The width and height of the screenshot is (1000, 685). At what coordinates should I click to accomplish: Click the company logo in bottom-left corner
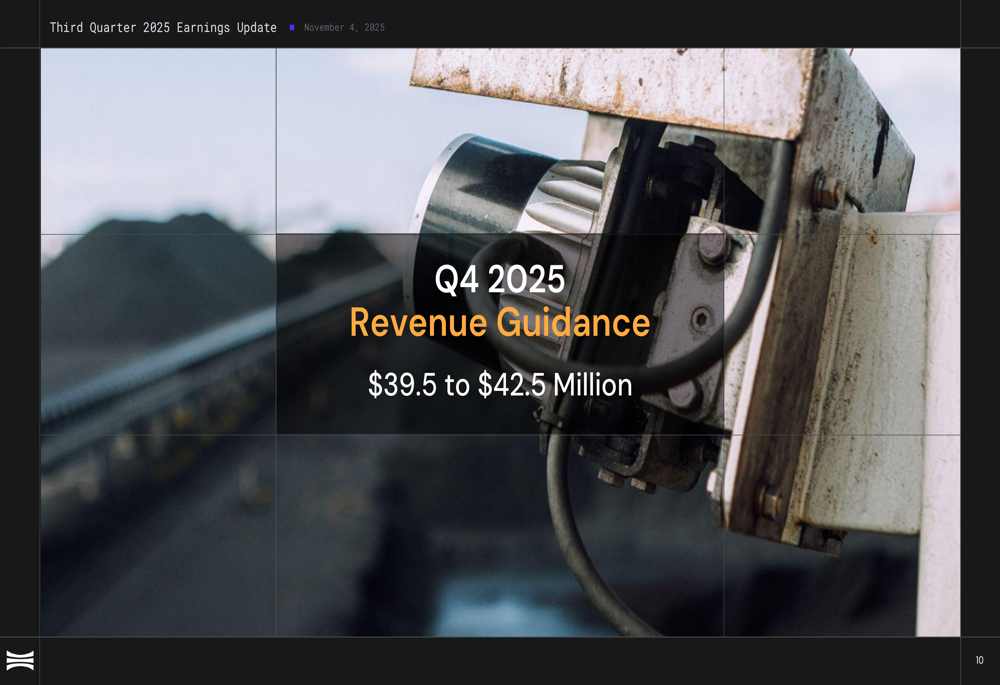(20, 660)
